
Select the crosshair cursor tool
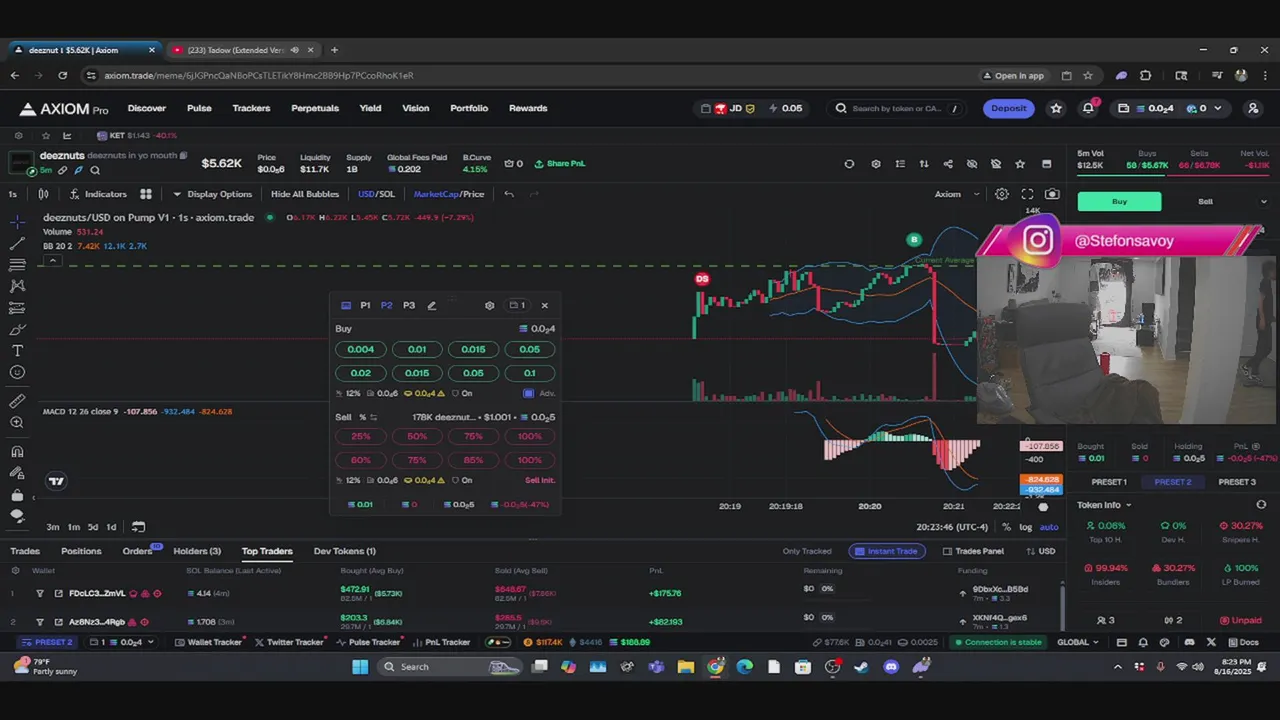17,221
